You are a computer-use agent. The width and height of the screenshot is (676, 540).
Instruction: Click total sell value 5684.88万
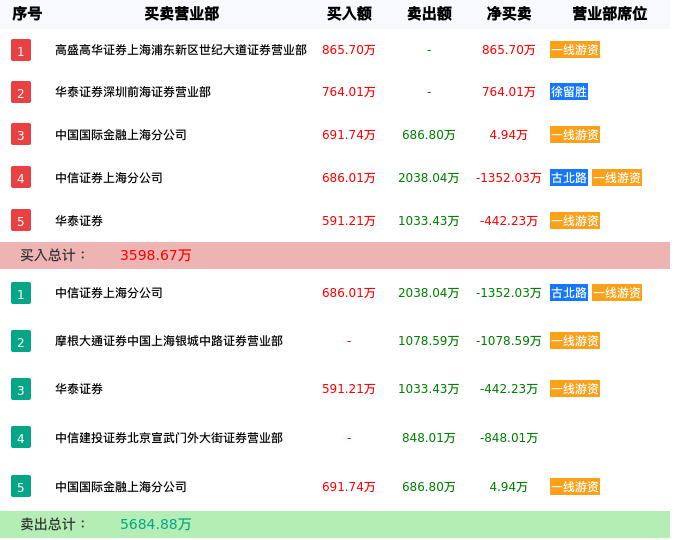pos(156,524)
